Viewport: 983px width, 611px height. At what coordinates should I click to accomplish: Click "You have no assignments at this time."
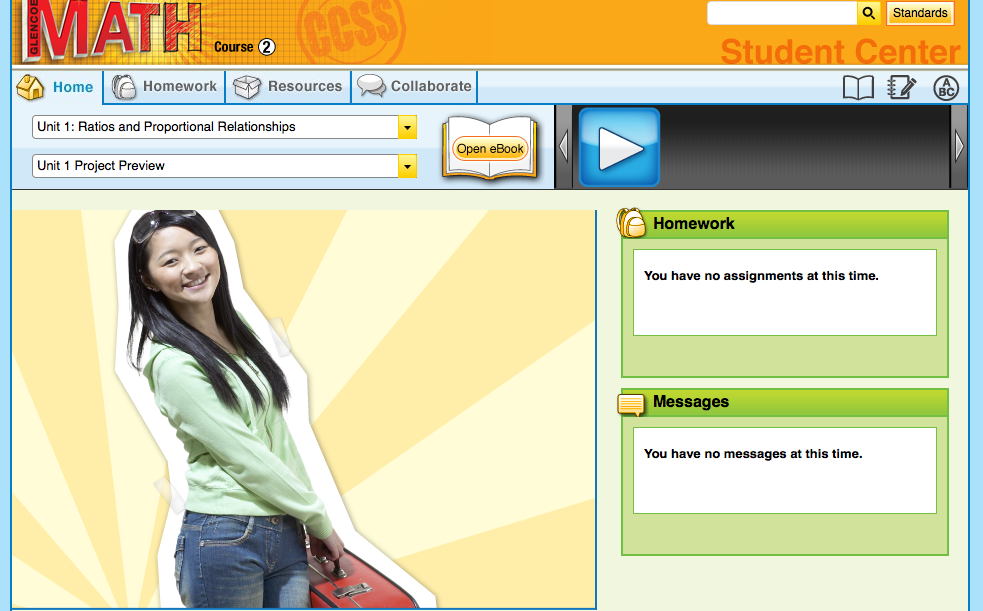(x=761, y=276)
